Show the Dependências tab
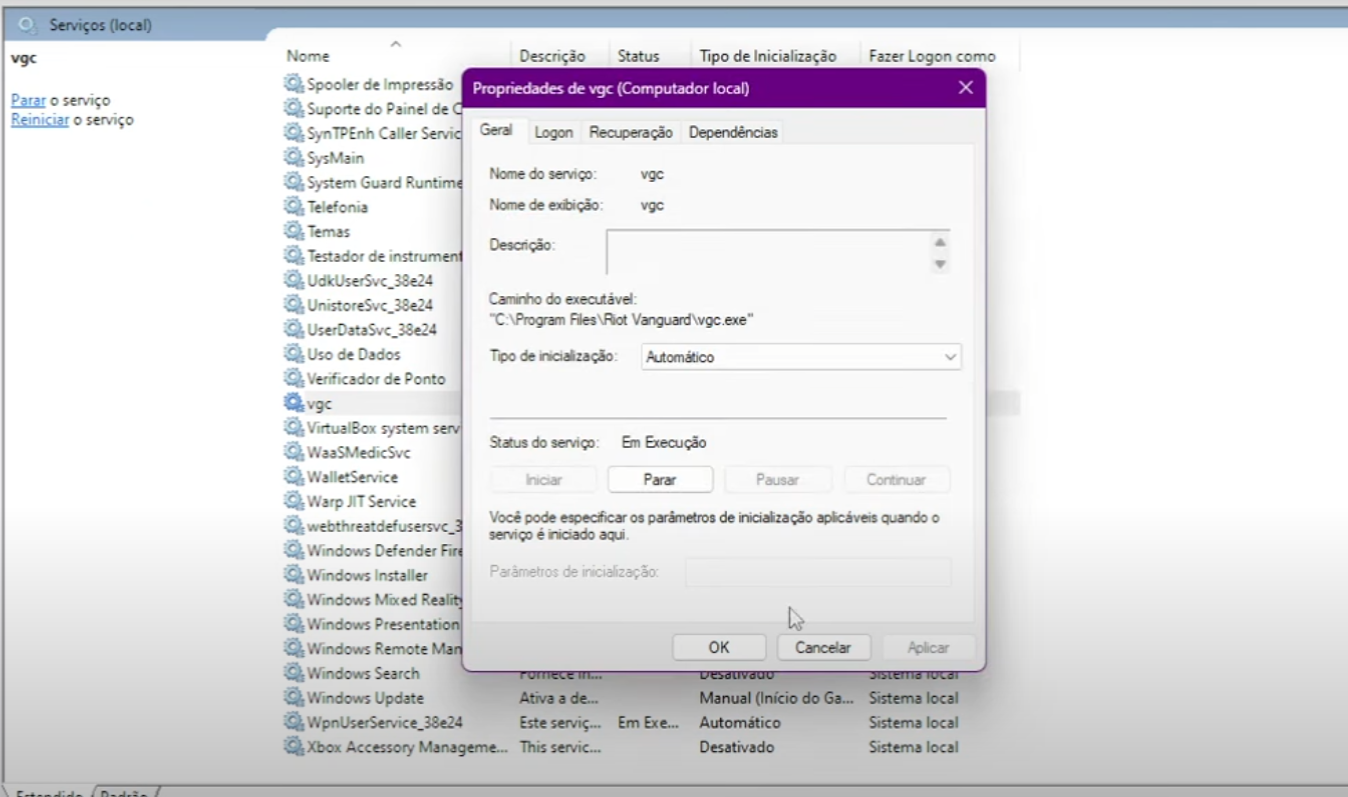 click(x=733, y=132)
